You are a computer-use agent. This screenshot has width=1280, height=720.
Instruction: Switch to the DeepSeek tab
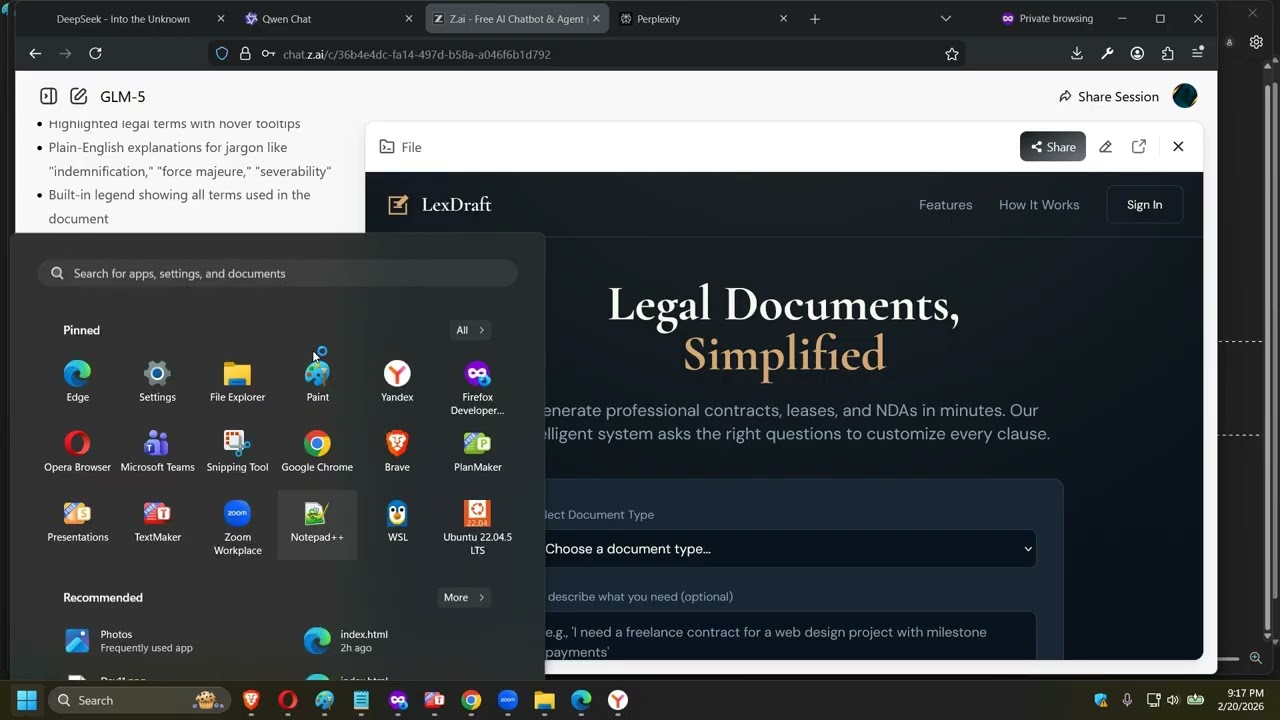pyautogui.click(x=123, y=19)
